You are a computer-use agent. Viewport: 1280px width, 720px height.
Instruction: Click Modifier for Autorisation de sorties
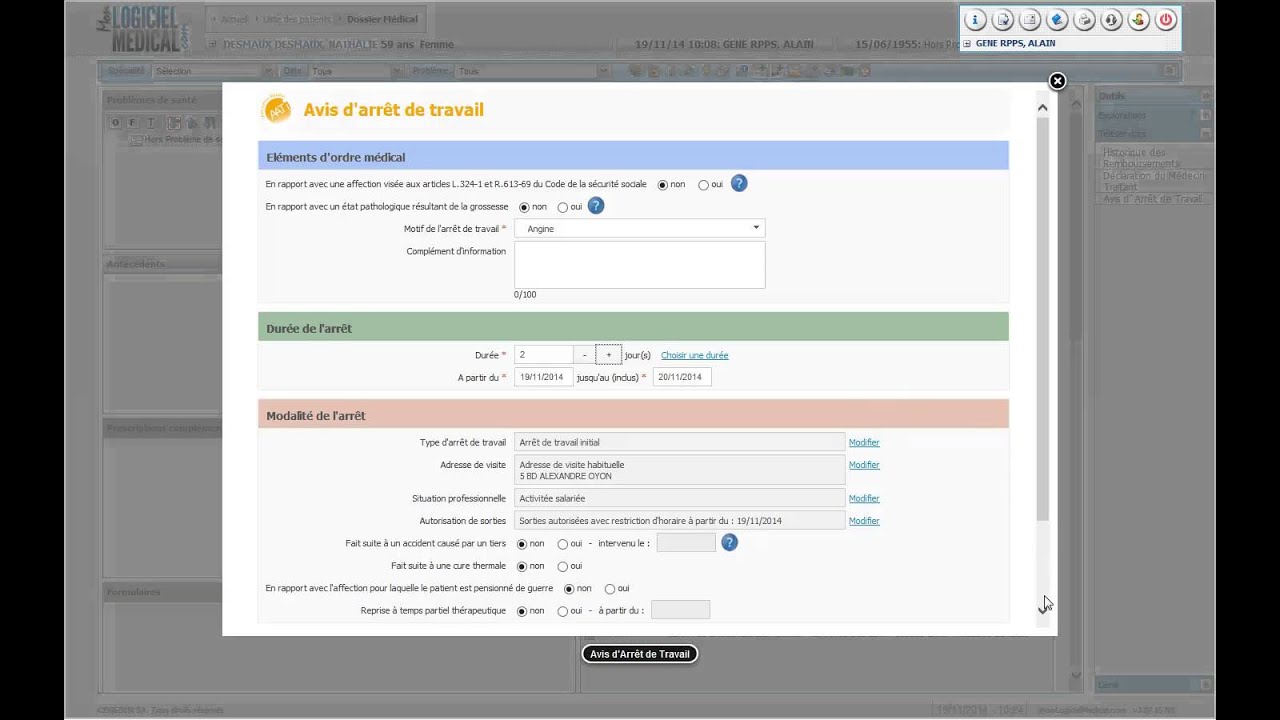[x=864, y=521]
